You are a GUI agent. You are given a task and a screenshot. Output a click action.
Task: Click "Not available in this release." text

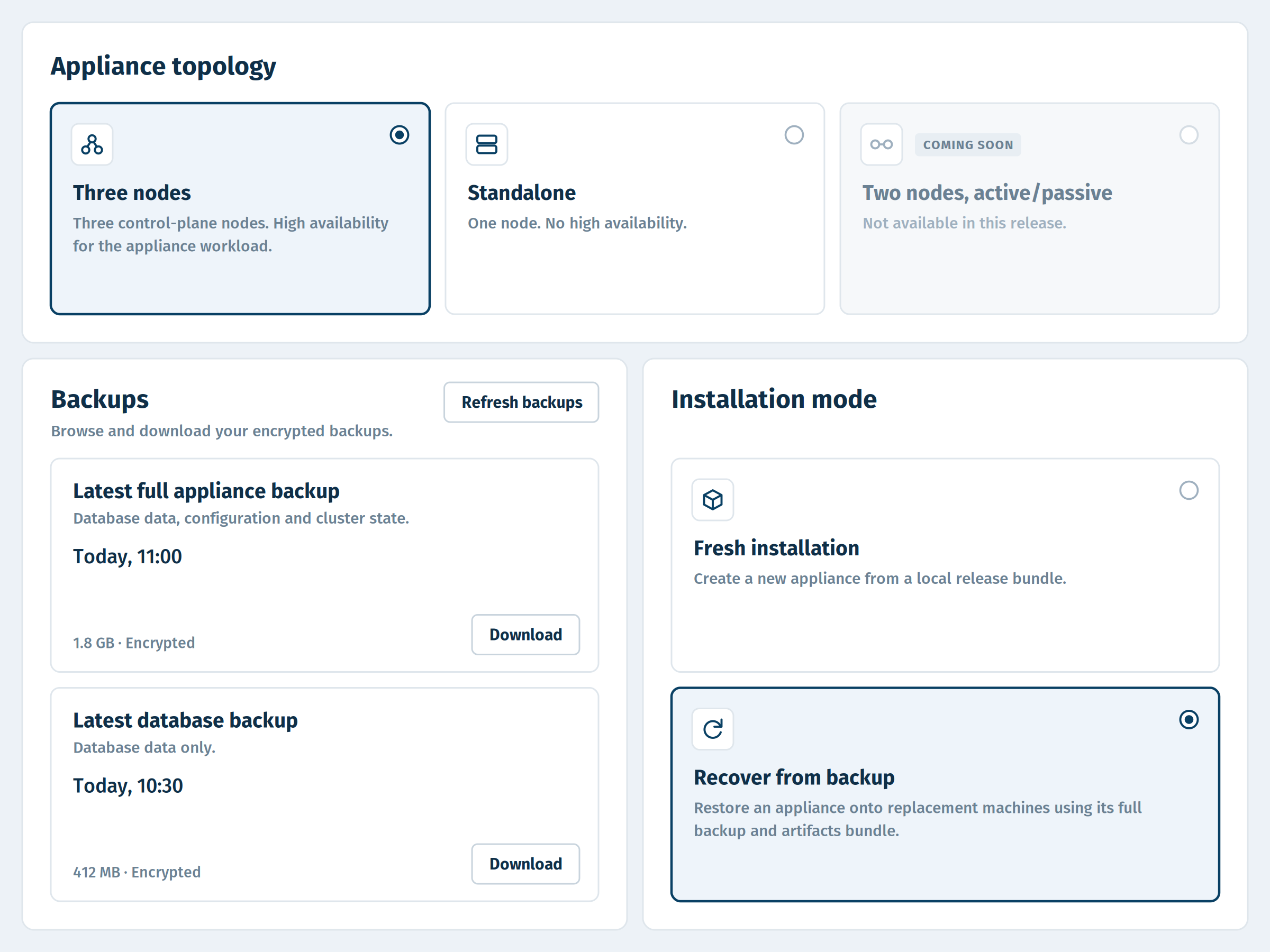tap(964, 223)
